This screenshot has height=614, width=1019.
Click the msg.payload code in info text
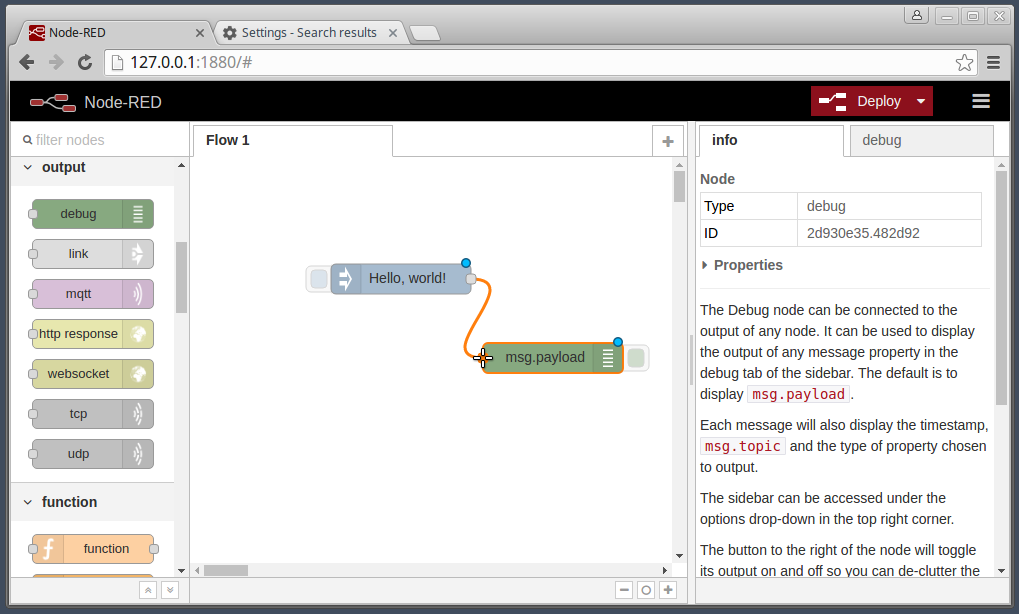tap(799, 394)
